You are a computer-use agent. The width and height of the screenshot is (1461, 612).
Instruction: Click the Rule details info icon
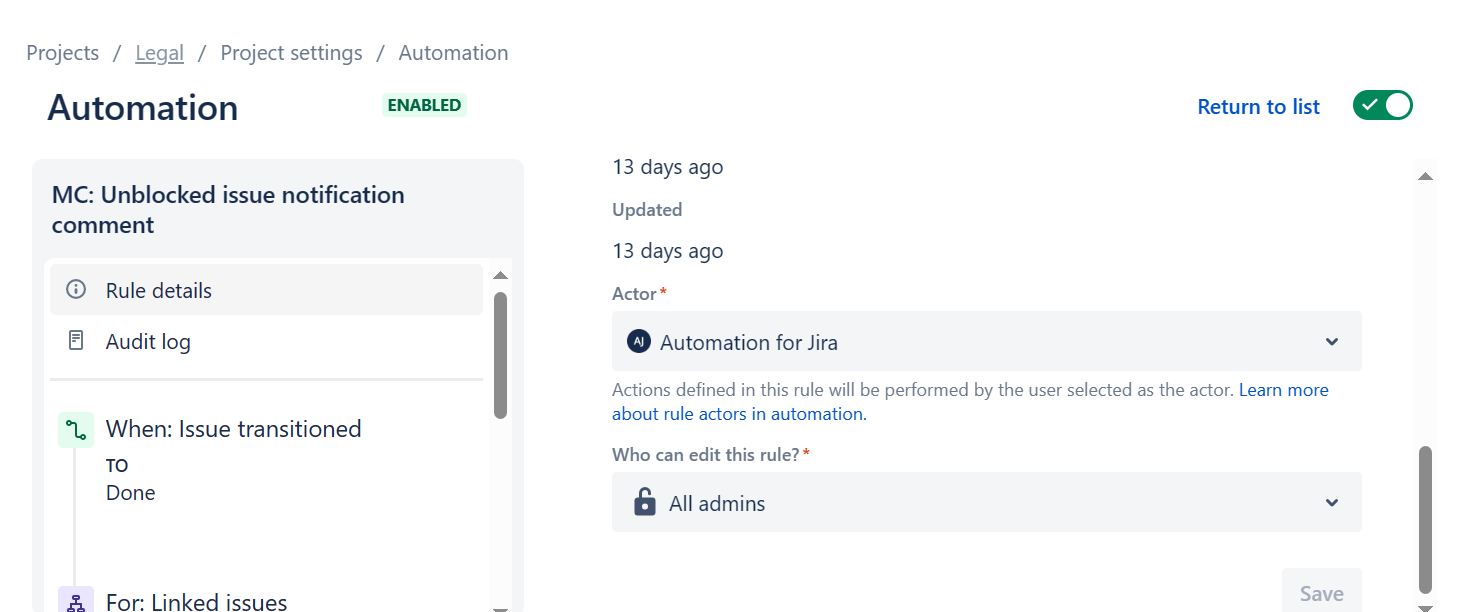76,289
